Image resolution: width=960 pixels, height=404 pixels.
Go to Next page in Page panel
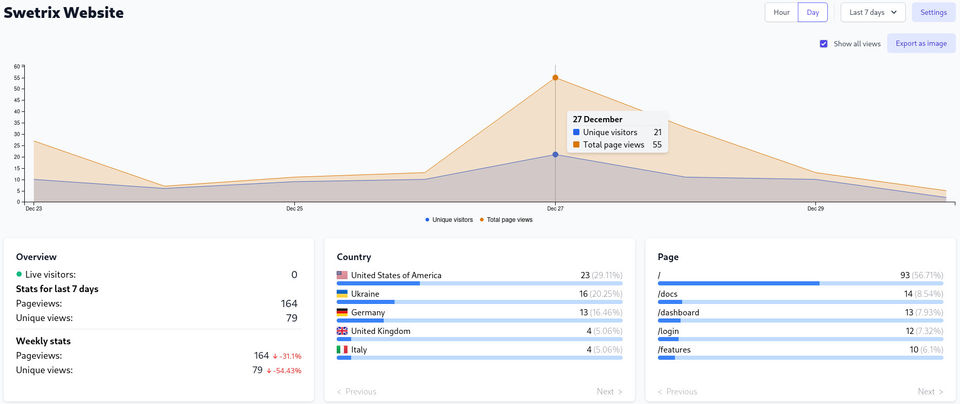tap(930, 392)
